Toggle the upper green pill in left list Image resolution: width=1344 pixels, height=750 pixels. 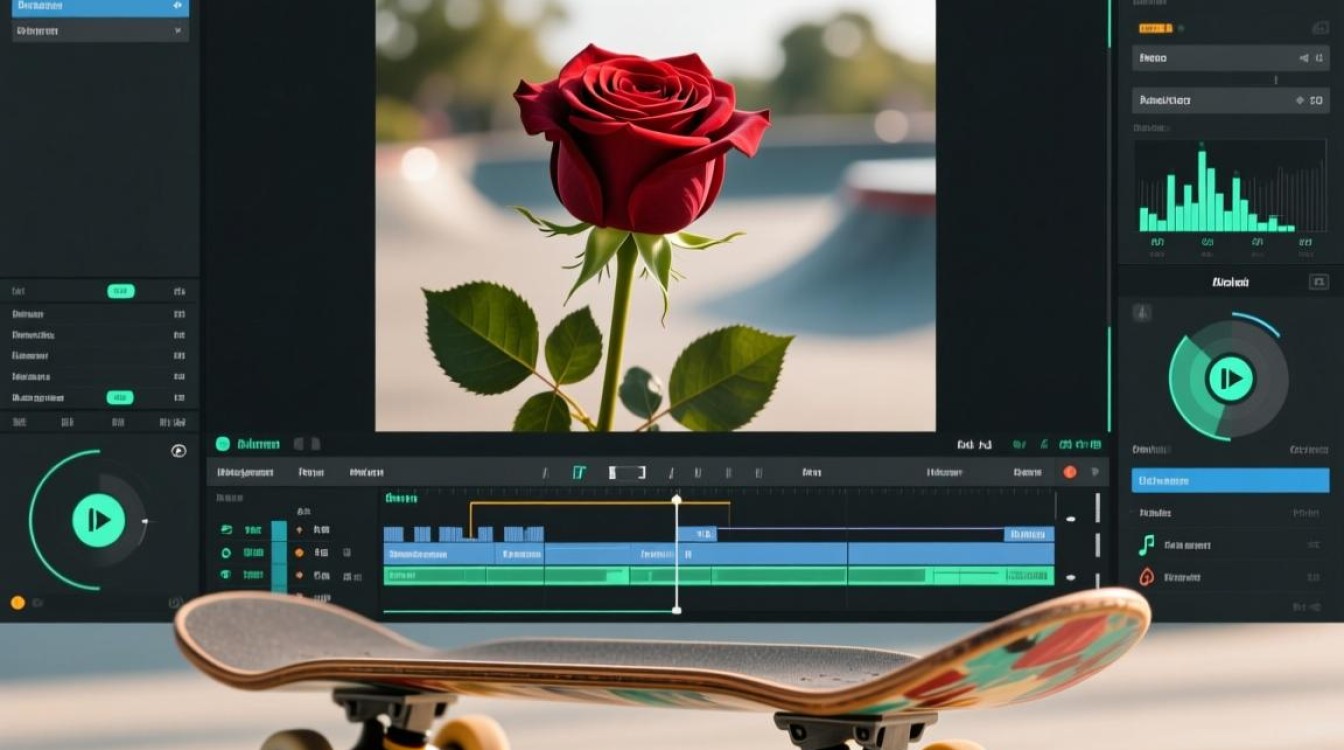121,291
